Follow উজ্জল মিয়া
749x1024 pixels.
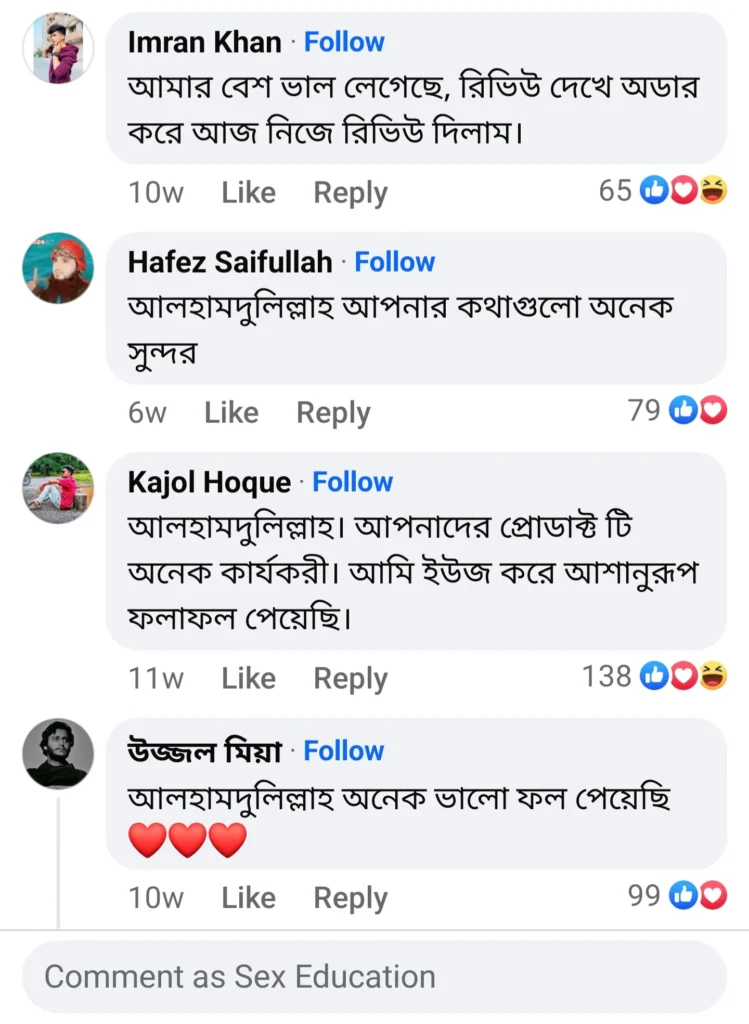click(x=343, y=750)
